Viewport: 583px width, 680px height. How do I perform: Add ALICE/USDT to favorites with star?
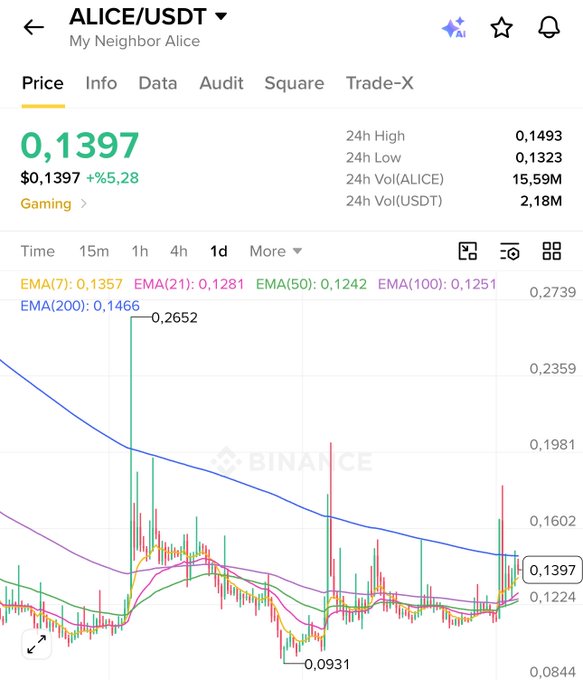[501, 27]
